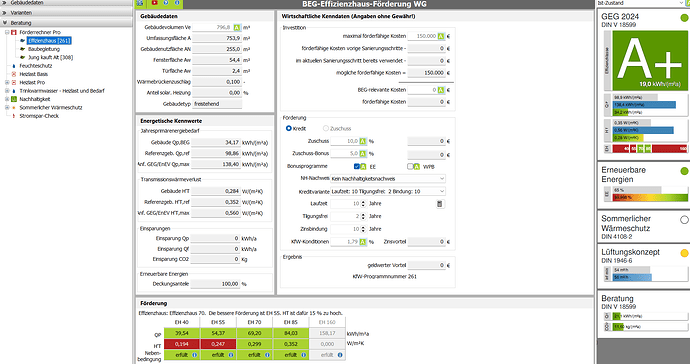Increase the Tilgungsfrei years stepper

point(363,215)
